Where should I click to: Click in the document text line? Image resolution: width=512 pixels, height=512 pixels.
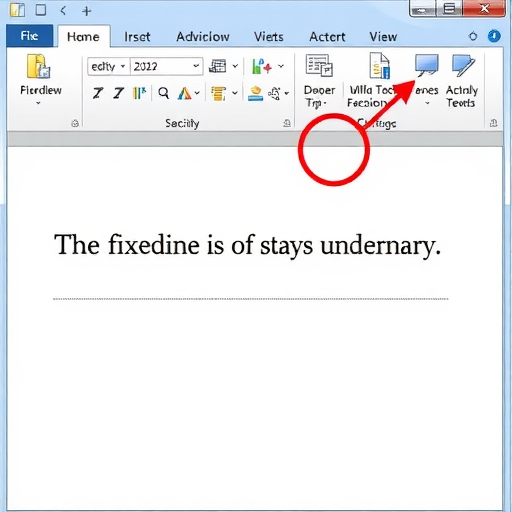(247, 245)
